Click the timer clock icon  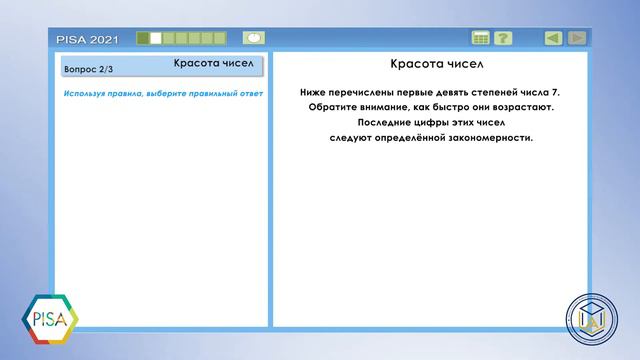click(253, 38)
